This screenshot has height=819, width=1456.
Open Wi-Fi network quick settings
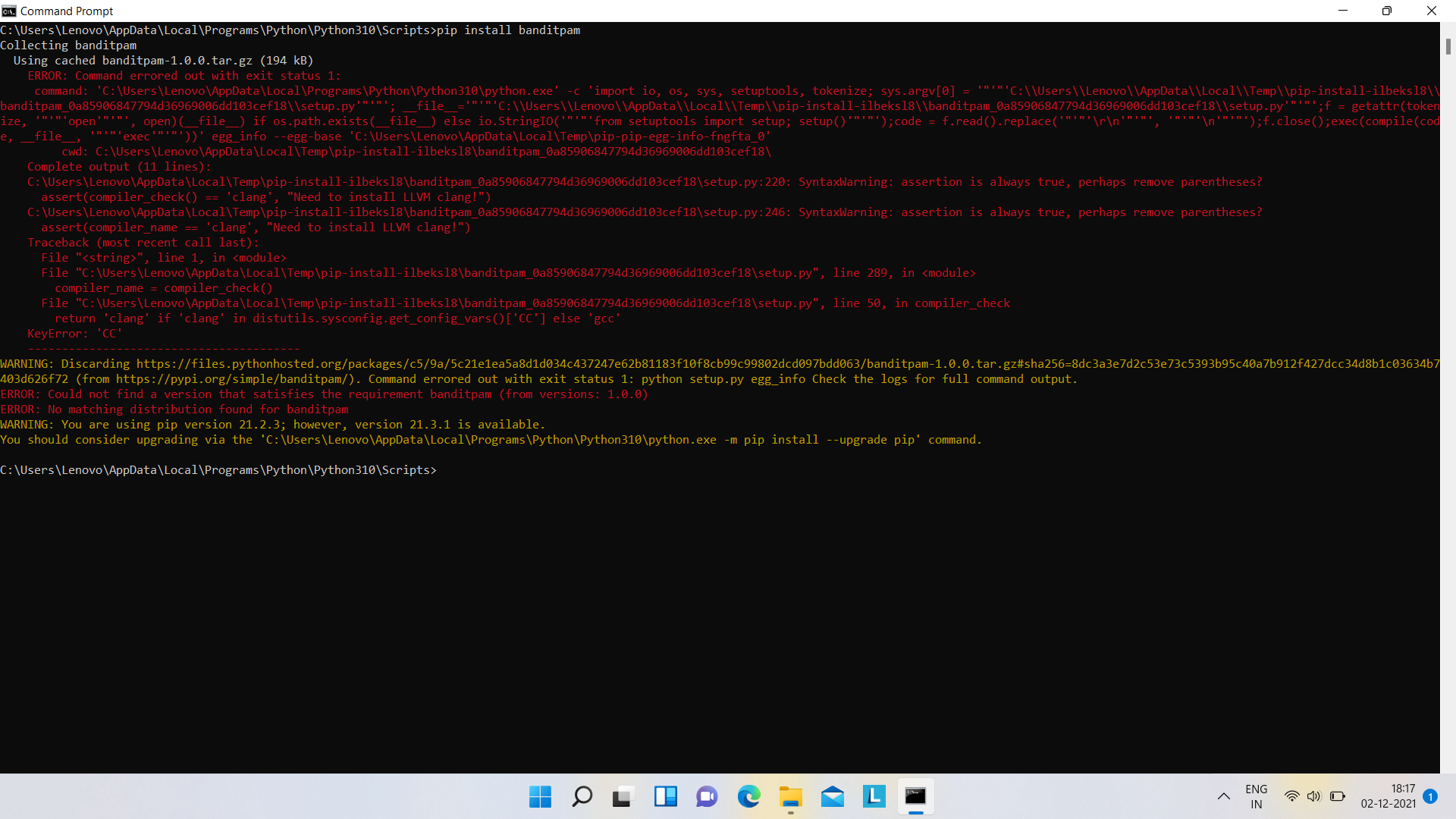coord(1291,796)
